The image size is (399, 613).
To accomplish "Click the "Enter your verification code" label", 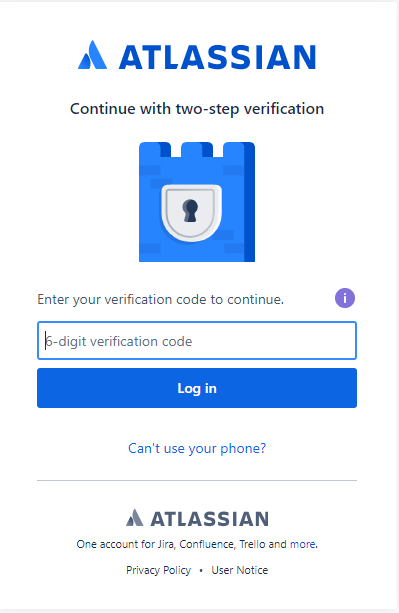I will 161,299.
